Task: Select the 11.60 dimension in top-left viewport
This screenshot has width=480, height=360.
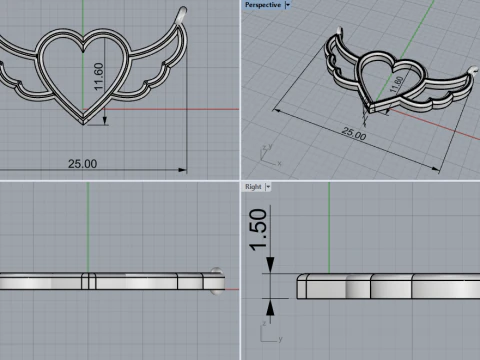Action: click(99, 77)
